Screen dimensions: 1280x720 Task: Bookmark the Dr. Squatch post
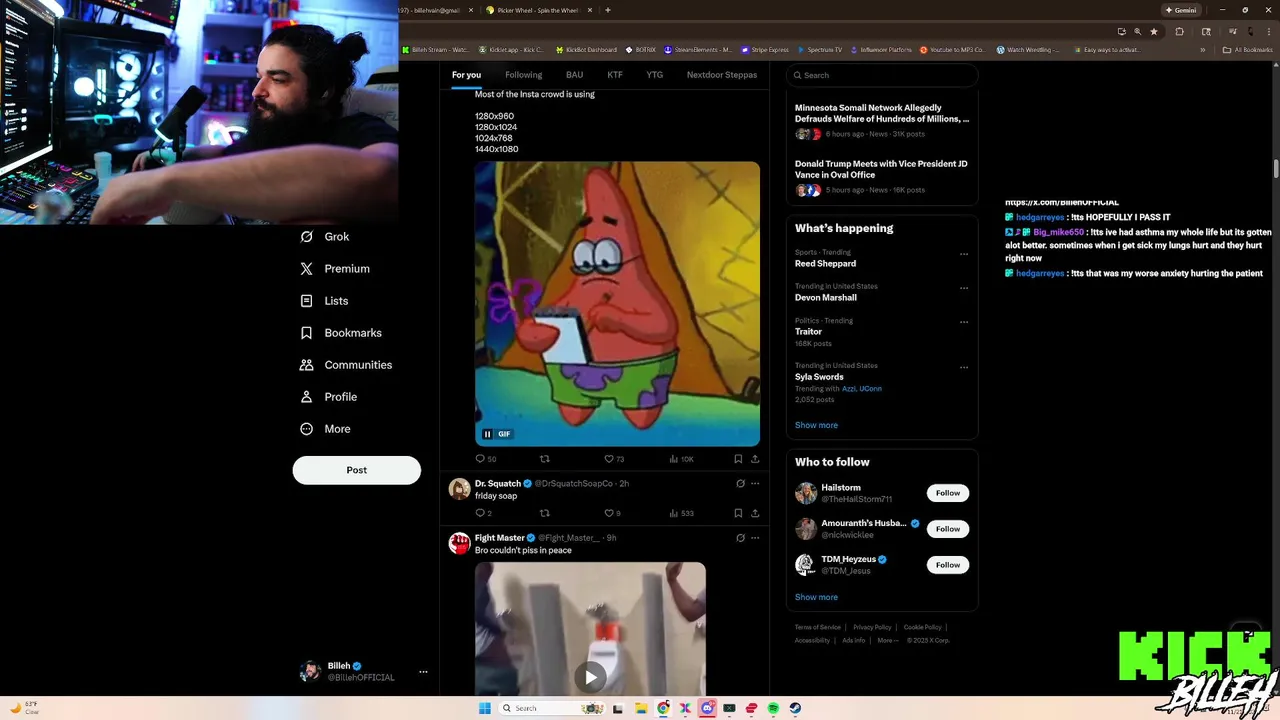point(738,513)
